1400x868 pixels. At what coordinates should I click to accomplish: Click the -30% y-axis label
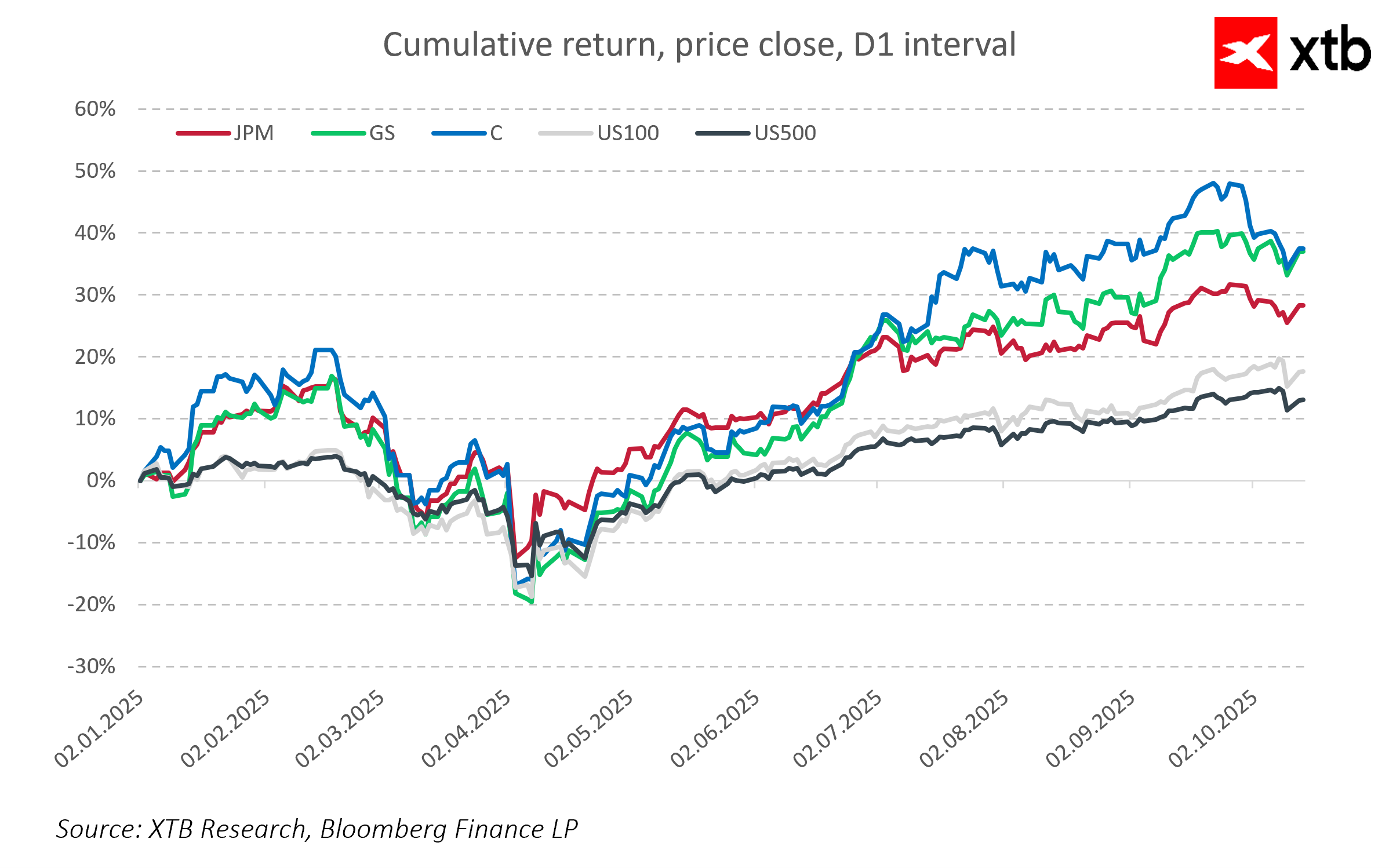[92, 666]
